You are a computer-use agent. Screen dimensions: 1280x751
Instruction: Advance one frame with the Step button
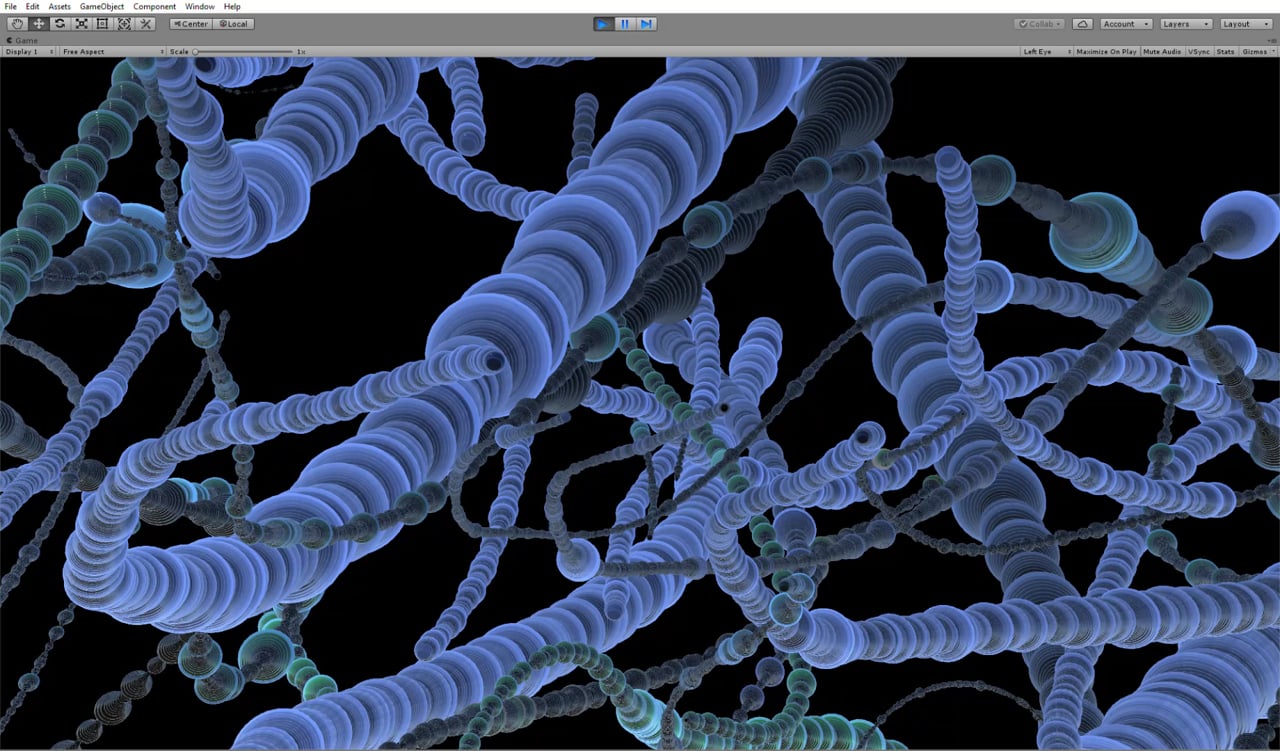click(646, 23)
